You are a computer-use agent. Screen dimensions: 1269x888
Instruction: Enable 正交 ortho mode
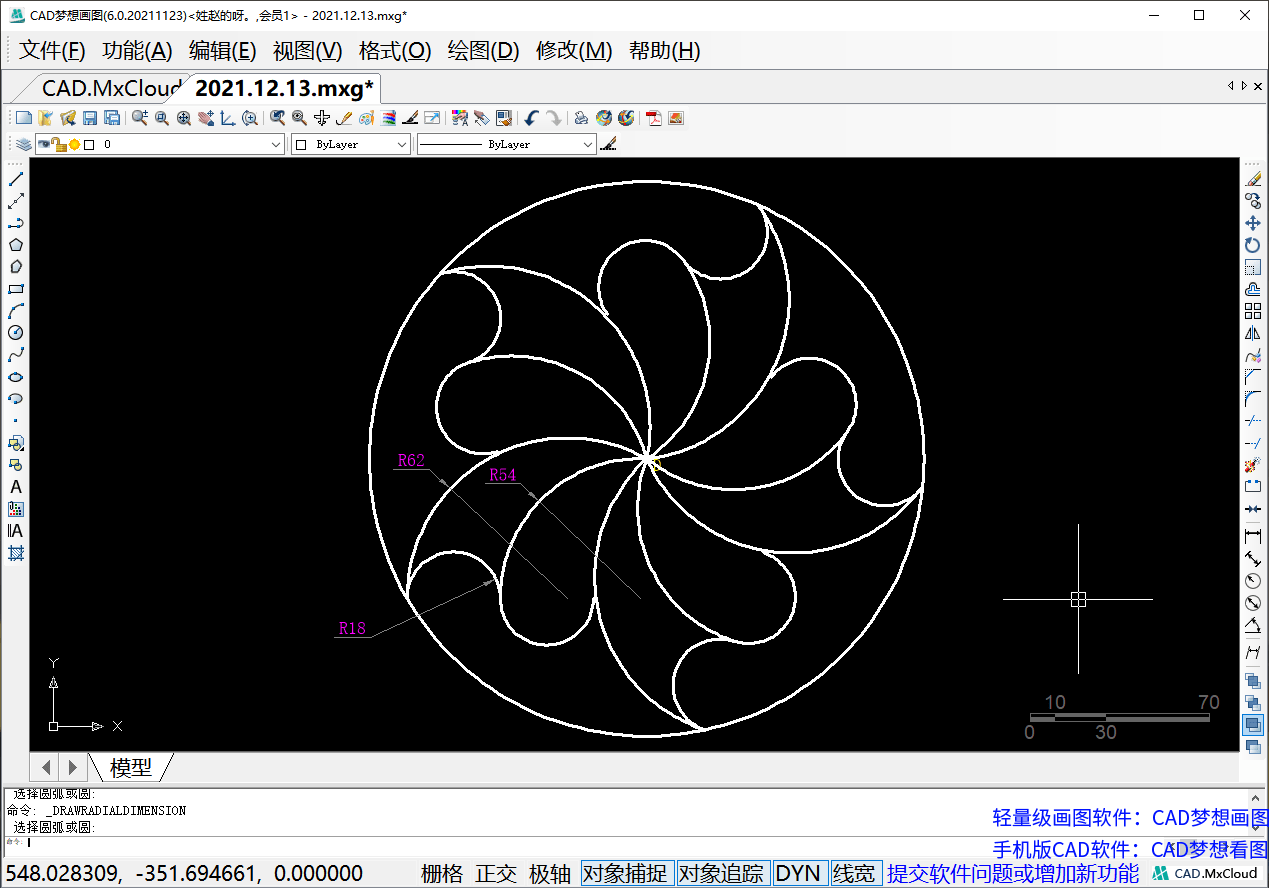click(495, 873)
